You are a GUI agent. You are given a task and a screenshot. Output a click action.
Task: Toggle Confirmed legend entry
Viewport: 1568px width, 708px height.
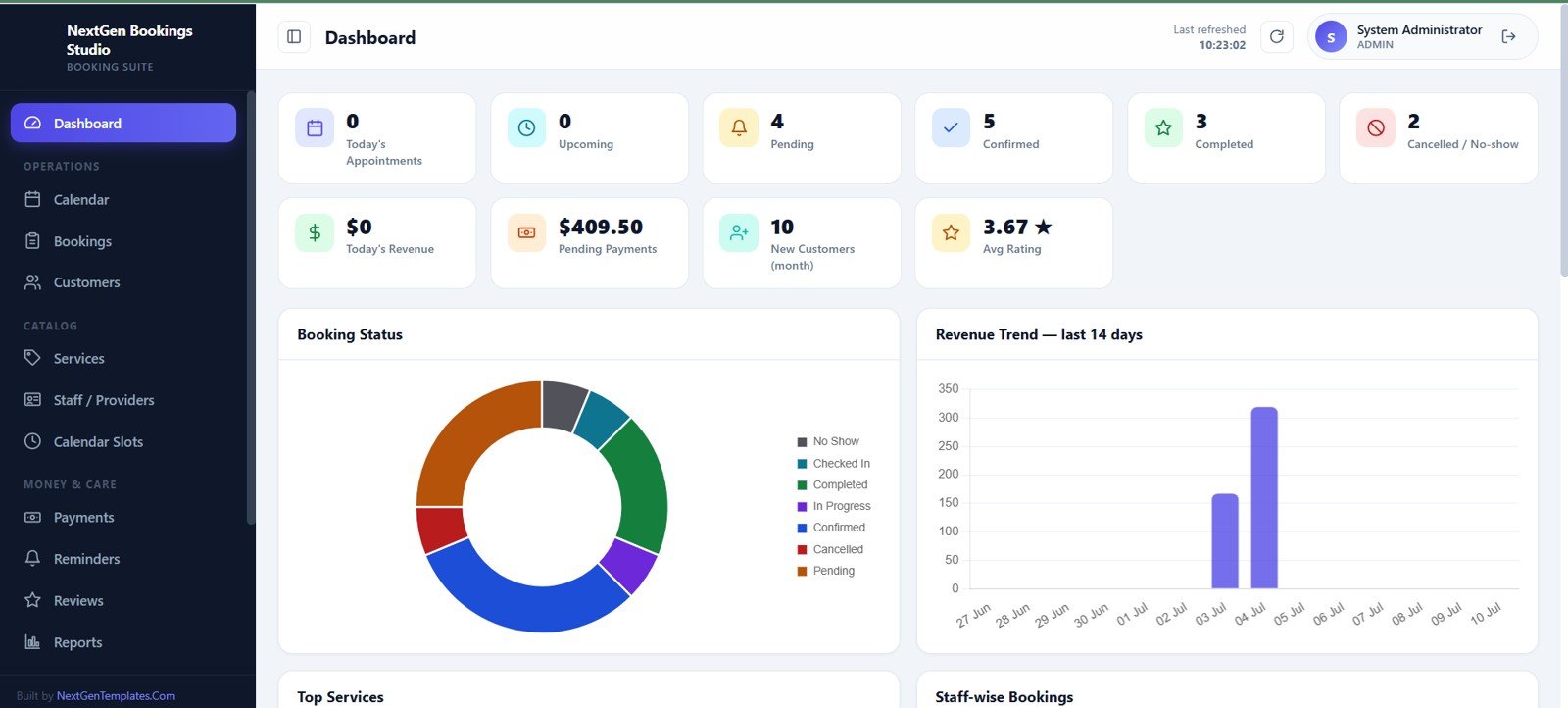coord(831,528)
